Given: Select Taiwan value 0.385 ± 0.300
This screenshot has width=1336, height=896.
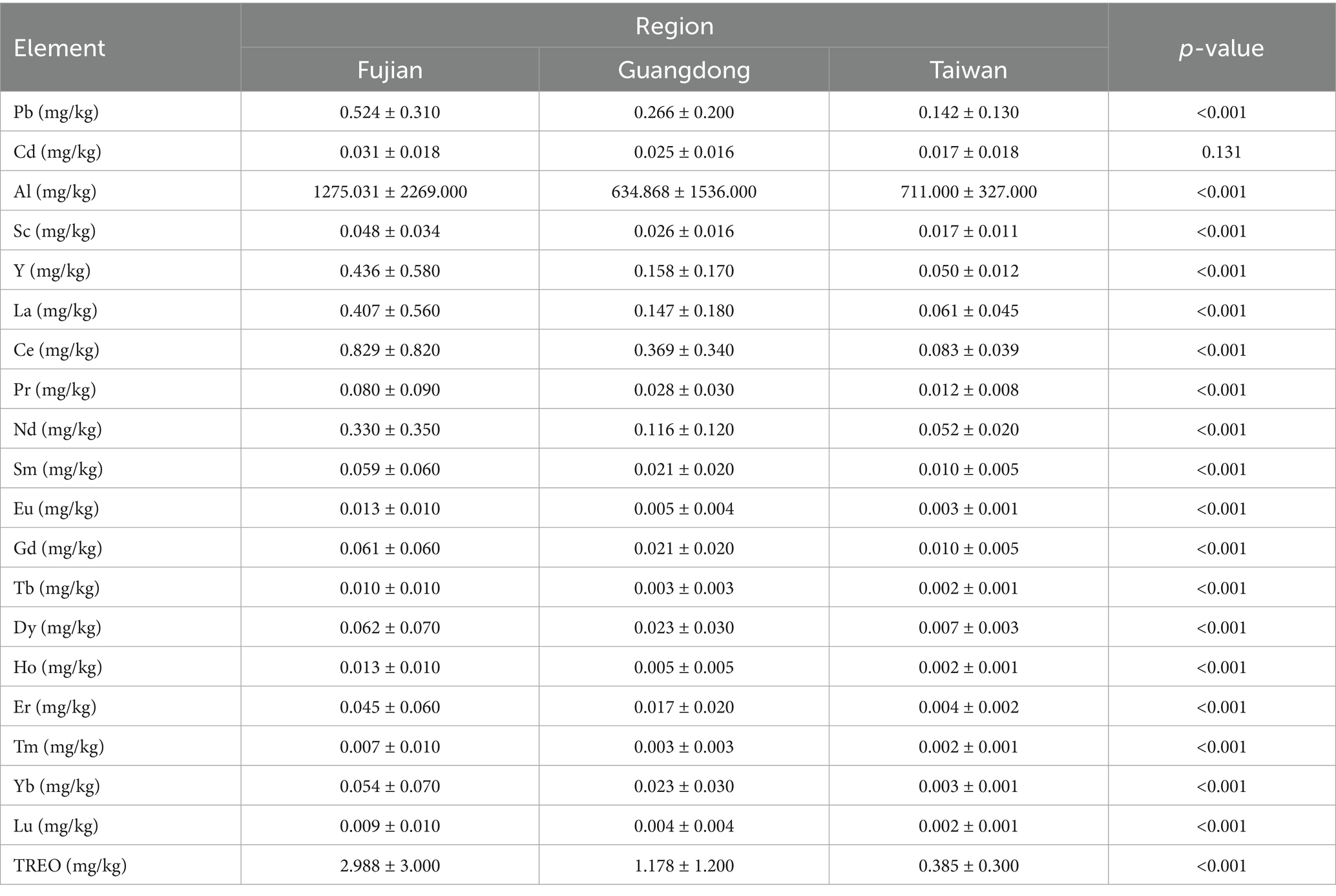Looking at the screenshot, I should click(x=968, y=866).
